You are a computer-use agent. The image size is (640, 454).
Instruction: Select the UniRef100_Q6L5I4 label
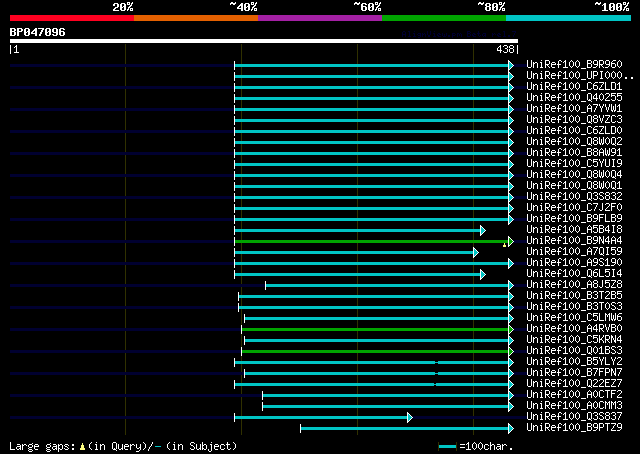[574, 274]
